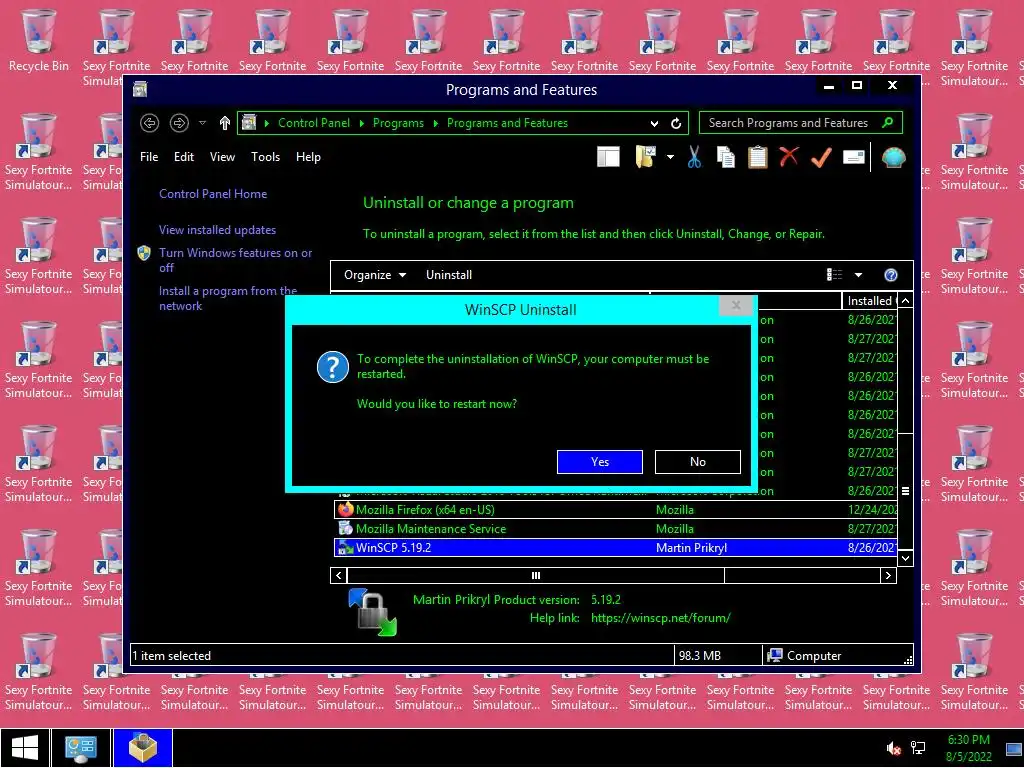The image size is (1024, 768).
Task: Expand breadcrumb arrow after Programs
Action: coord(436,123)
